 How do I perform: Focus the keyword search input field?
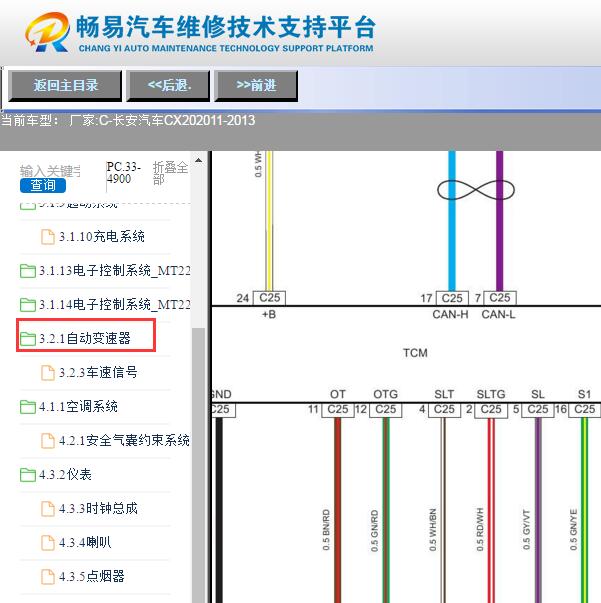click(50, 171)
